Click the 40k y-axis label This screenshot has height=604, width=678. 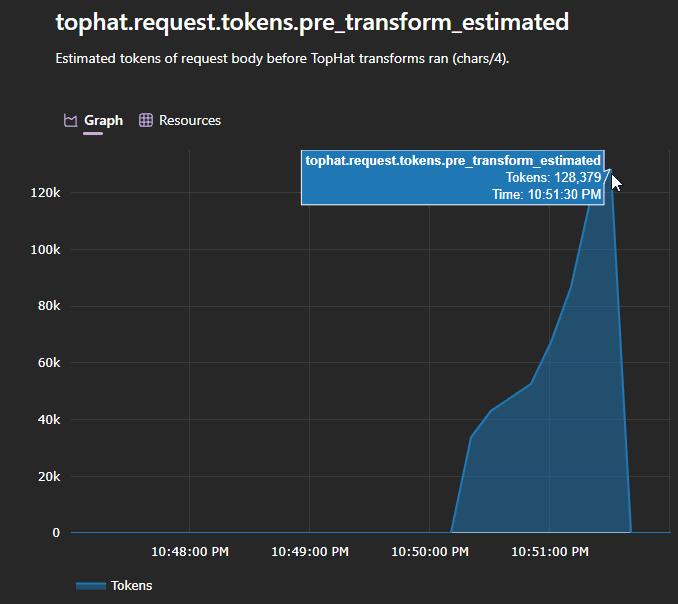(x=48, y=420)
